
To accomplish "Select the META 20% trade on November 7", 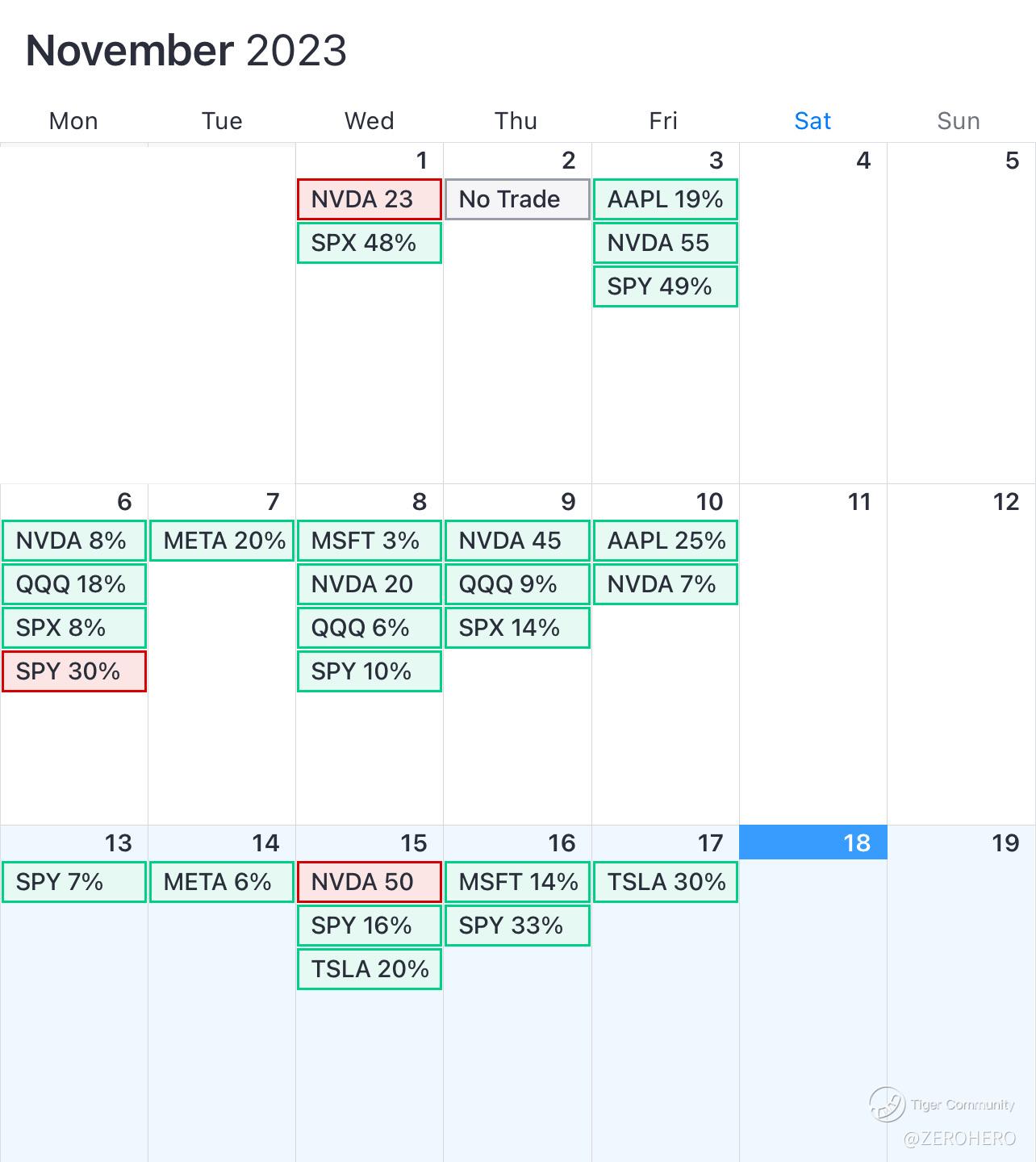I will [222, 541].
